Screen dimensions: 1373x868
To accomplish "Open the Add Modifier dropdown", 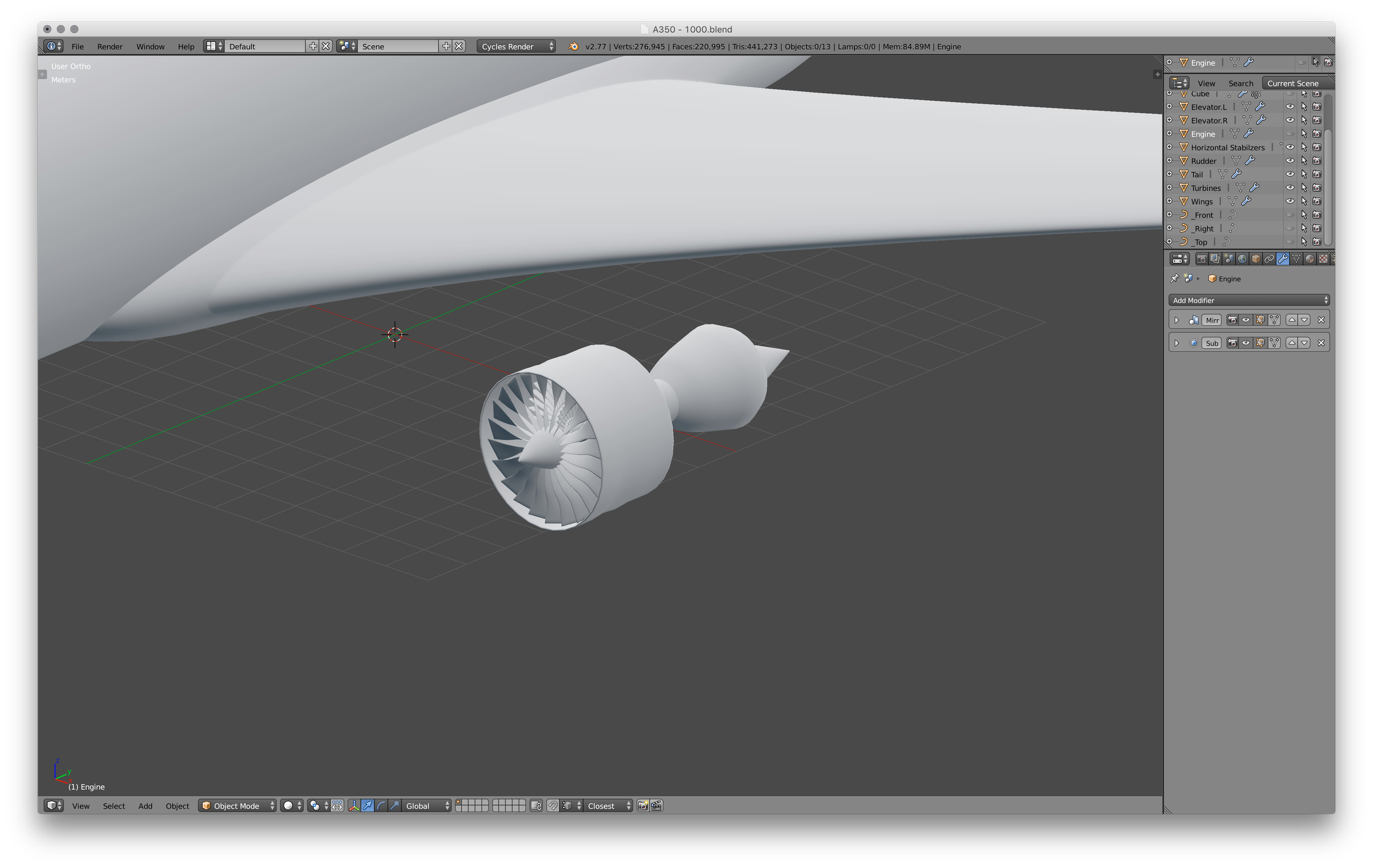I will pos(1249,300).
